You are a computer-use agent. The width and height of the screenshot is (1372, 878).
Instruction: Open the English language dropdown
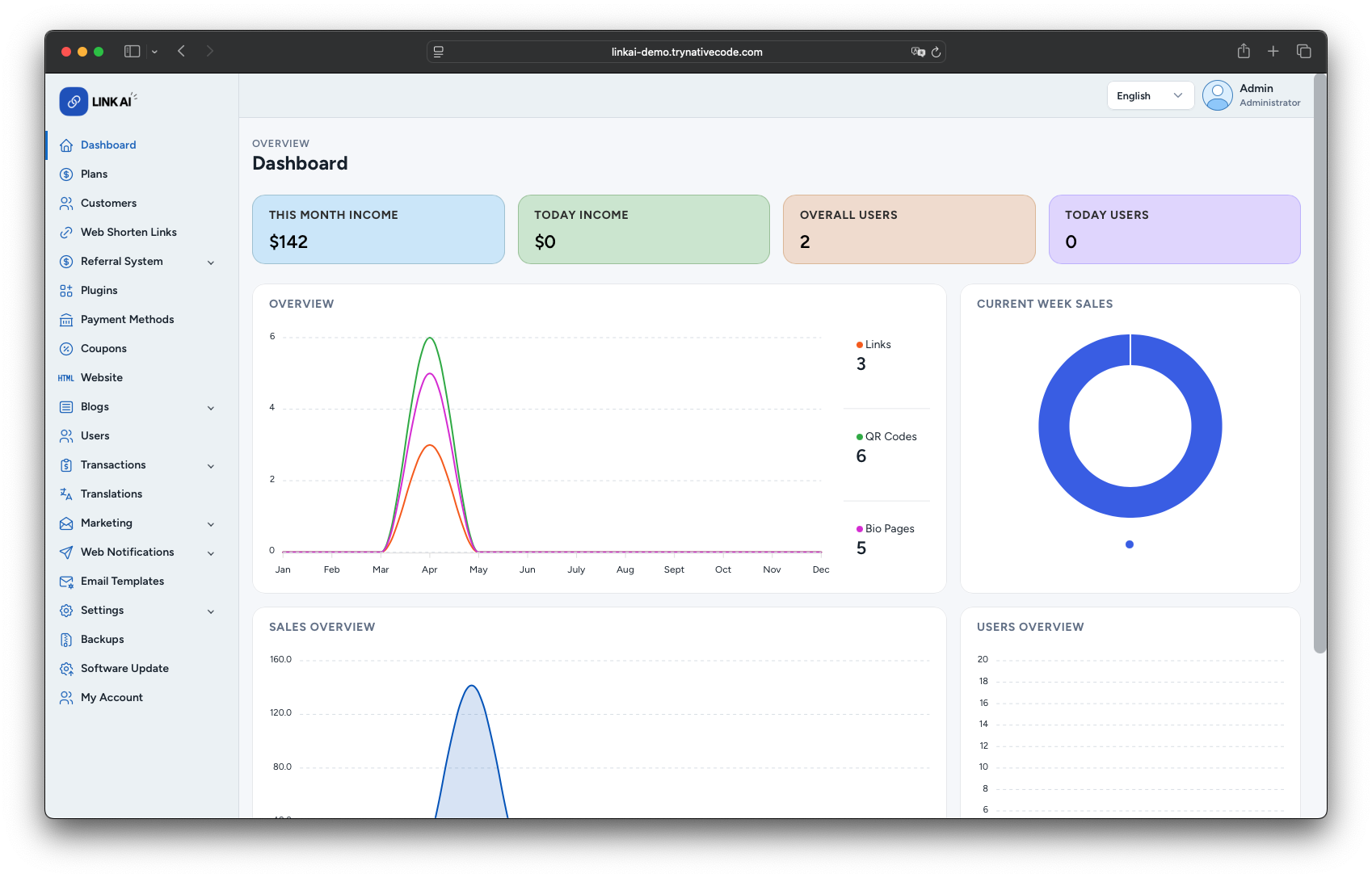point(1149,95)
